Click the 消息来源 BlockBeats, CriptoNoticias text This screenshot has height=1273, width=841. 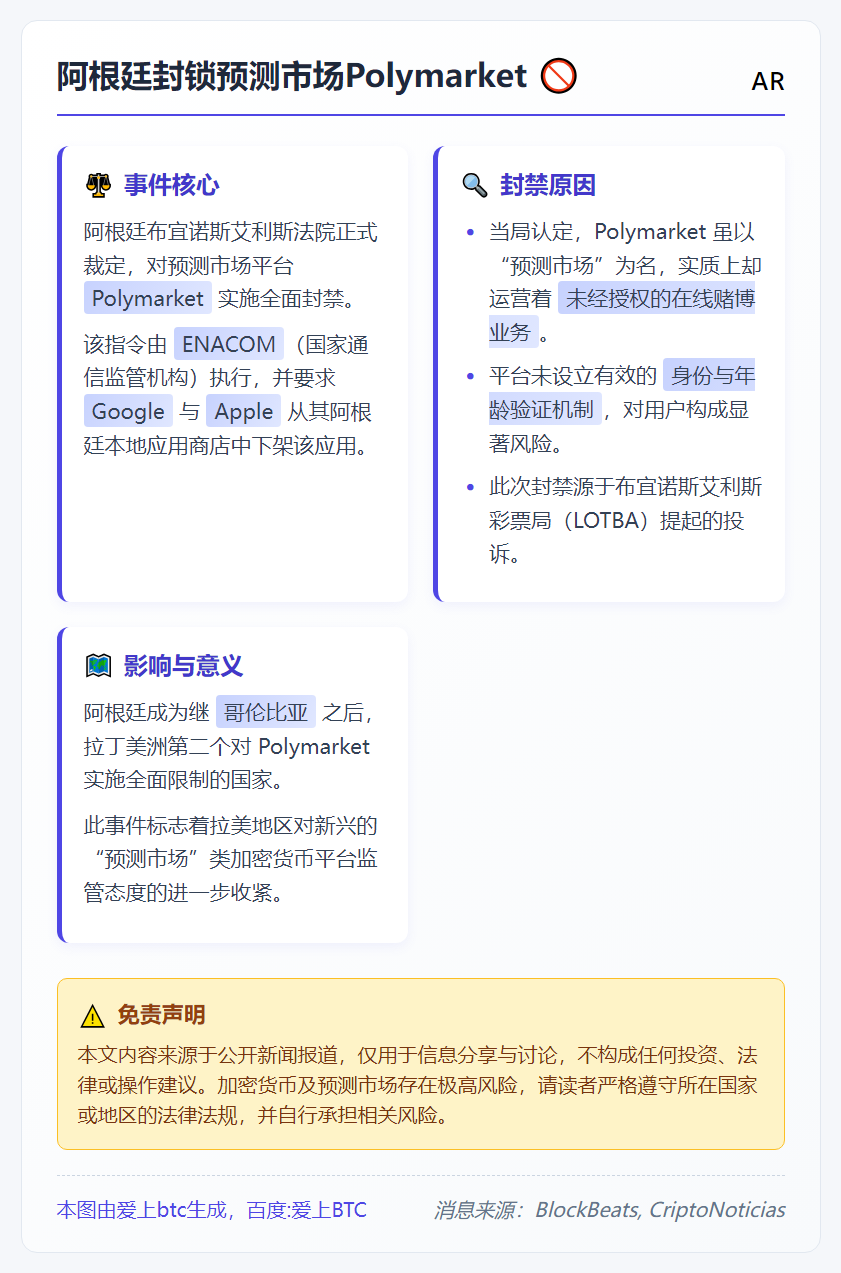[609, 1210]
